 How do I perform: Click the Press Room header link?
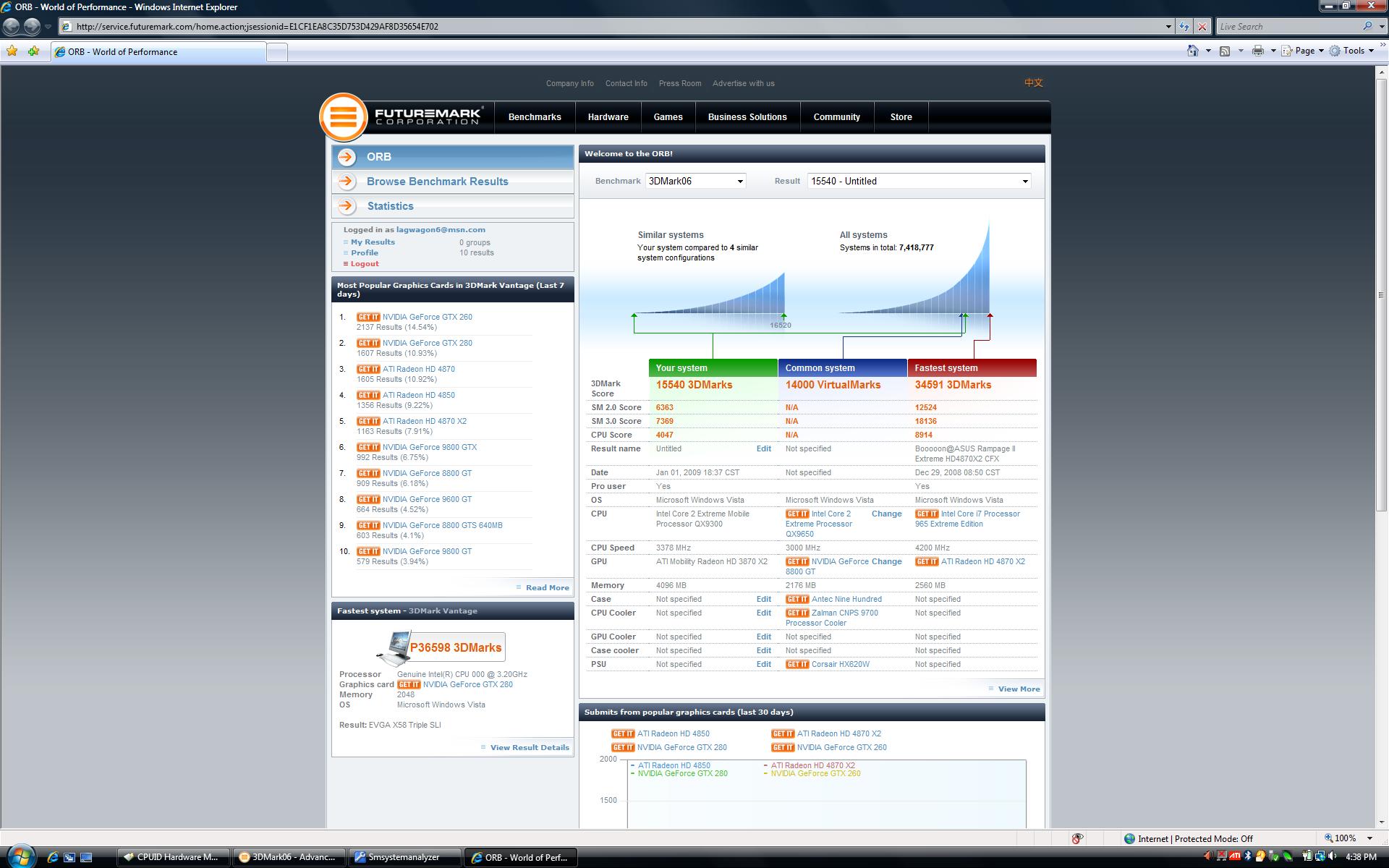pyautogui.click(x=679, y=83)
